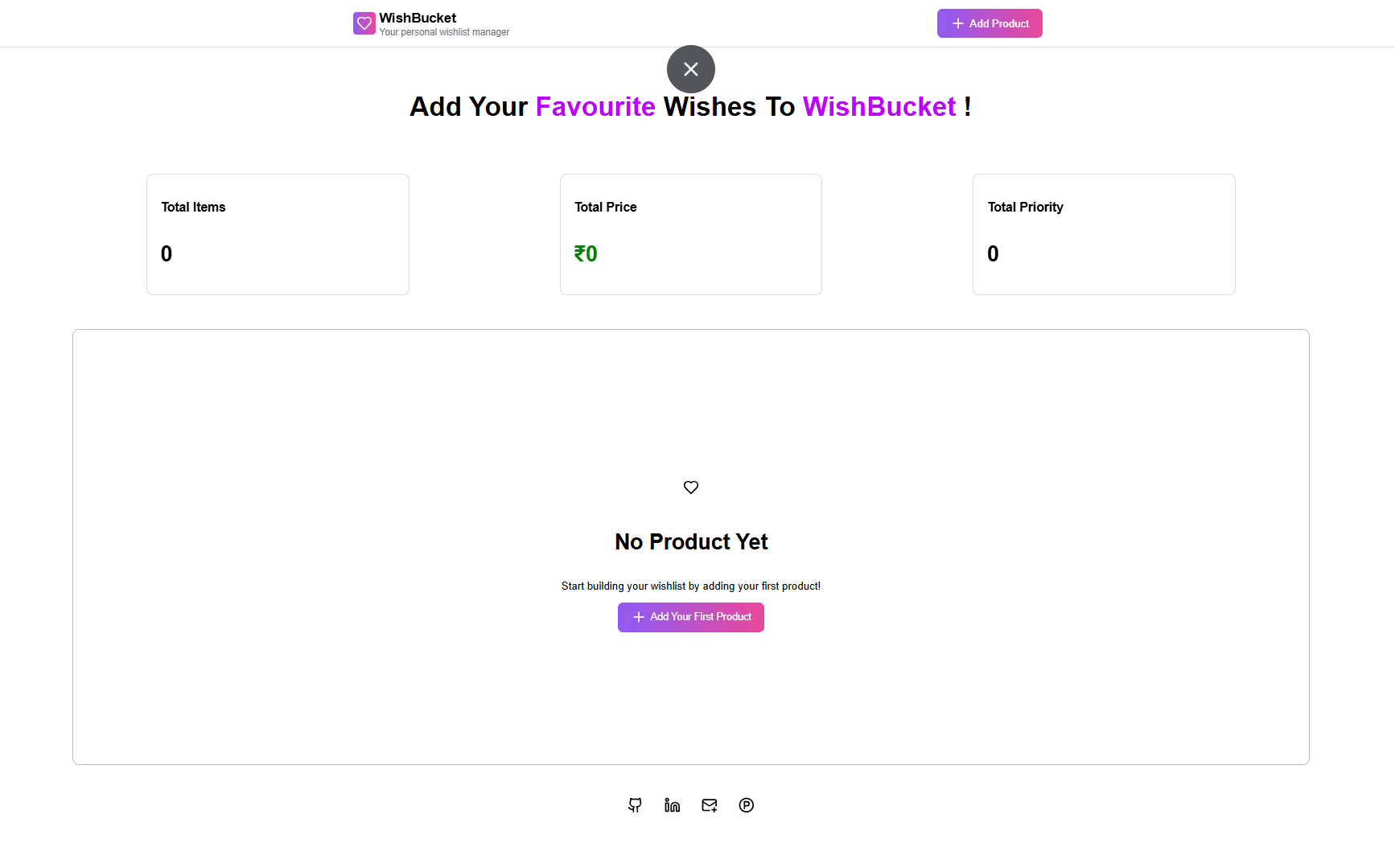Click the magenta word Favourite in heading
This screenshot has height=868, width=1395.
(595, 106)
